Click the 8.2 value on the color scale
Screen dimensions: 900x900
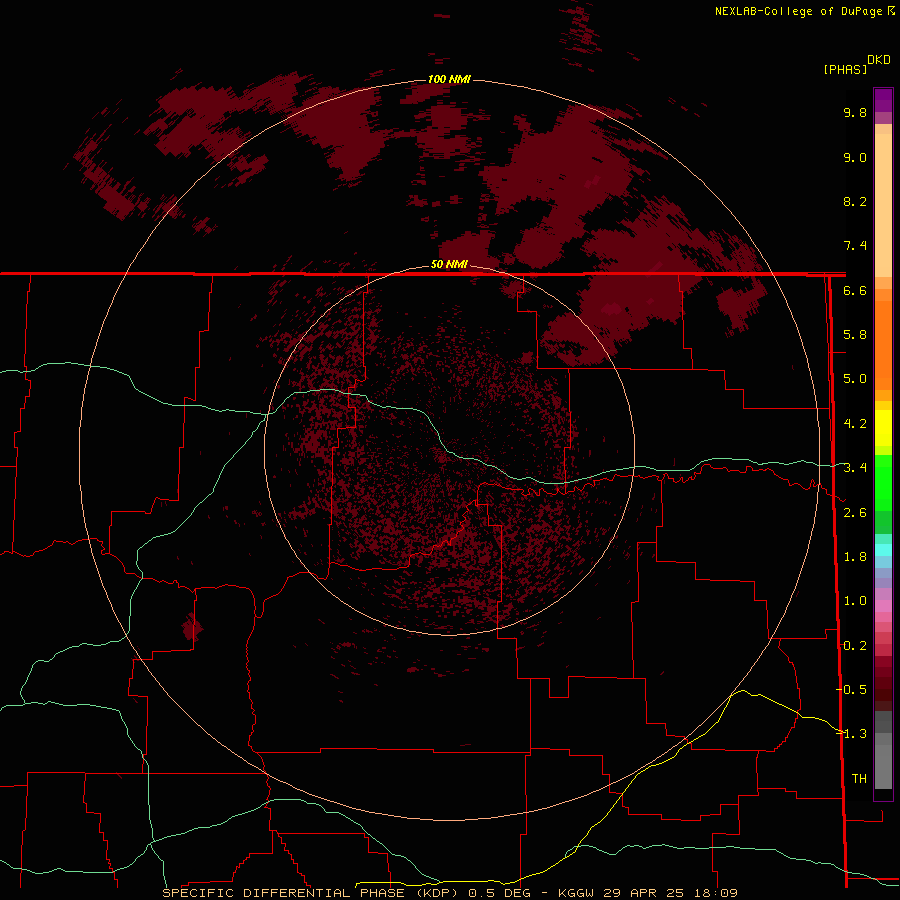click(855, 201)
